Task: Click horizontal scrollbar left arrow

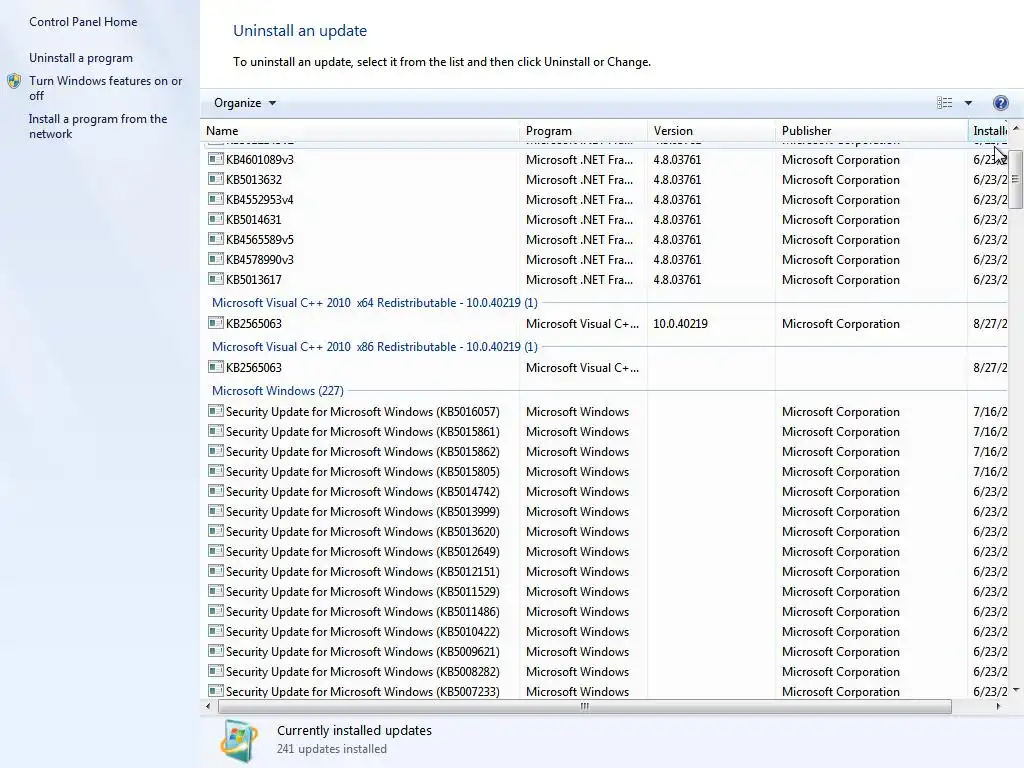Action: point(208,706)
